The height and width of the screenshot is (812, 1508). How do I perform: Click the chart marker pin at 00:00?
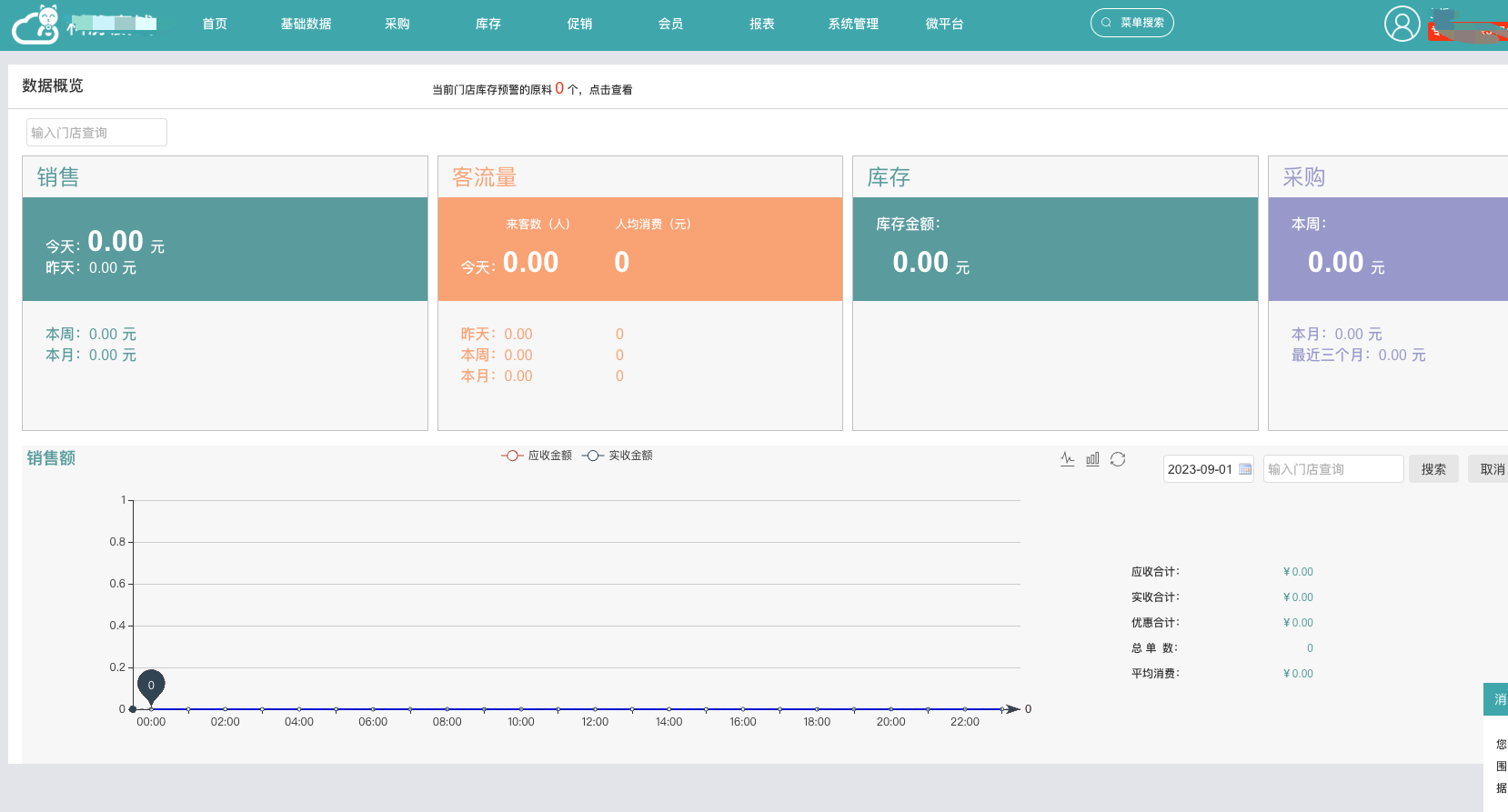point(151,687)
